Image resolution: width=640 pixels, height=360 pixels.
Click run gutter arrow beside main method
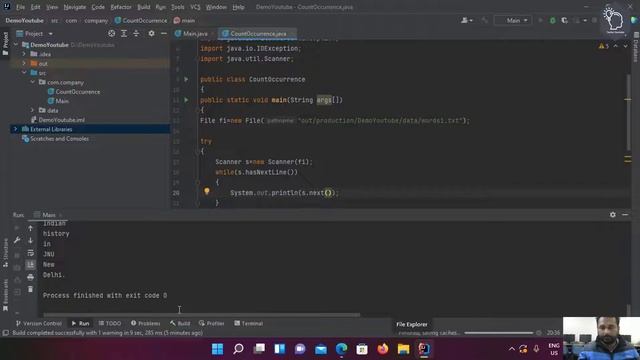(x=186, y=100)
